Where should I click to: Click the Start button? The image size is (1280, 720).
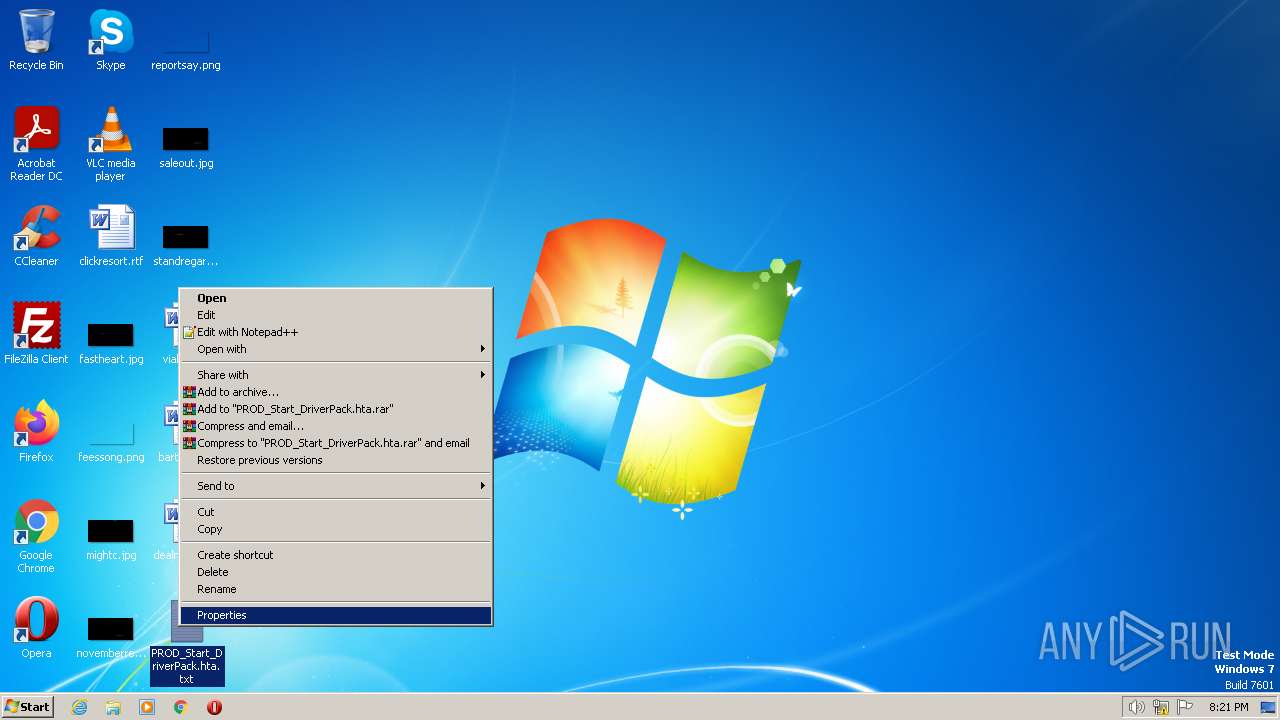(27, 707)
